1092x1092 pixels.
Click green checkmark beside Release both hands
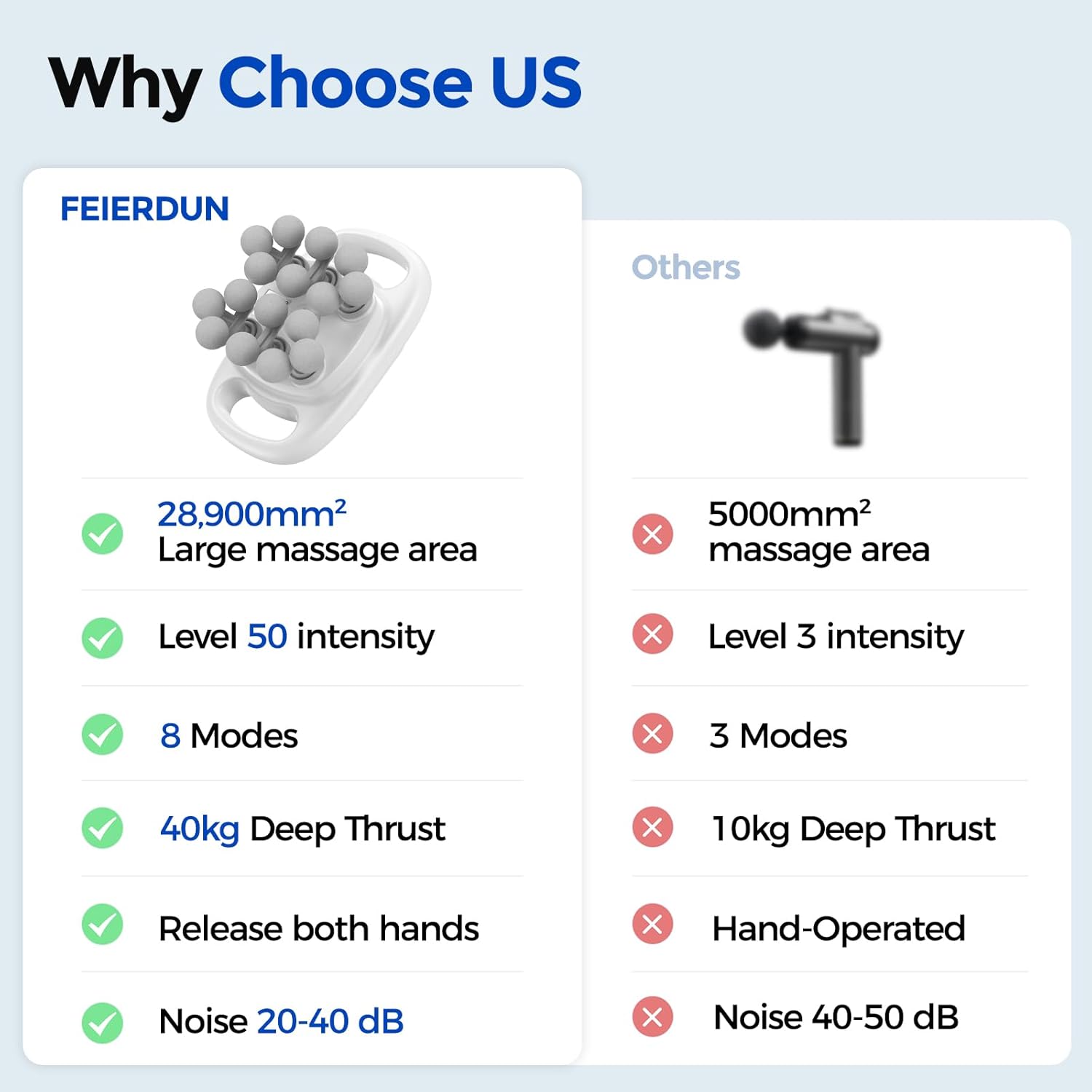click(102, 925)
